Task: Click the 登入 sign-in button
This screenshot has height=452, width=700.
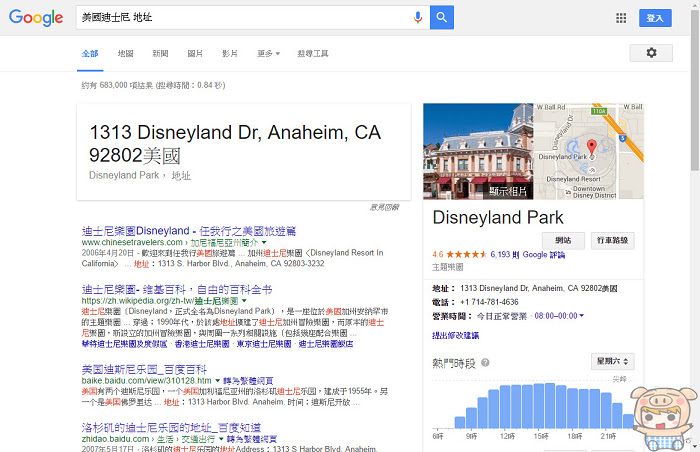Action: coord(655,18)
